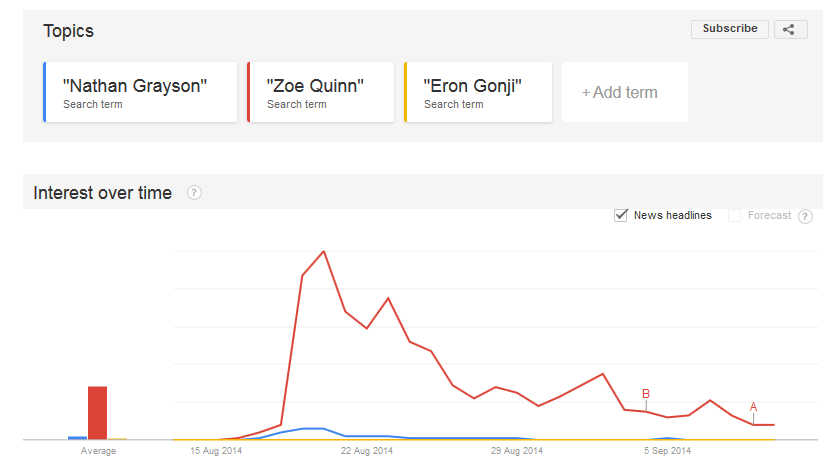
Task: Click the Average label under the bars
Action: pyautogui.click(x=98, y=451)
